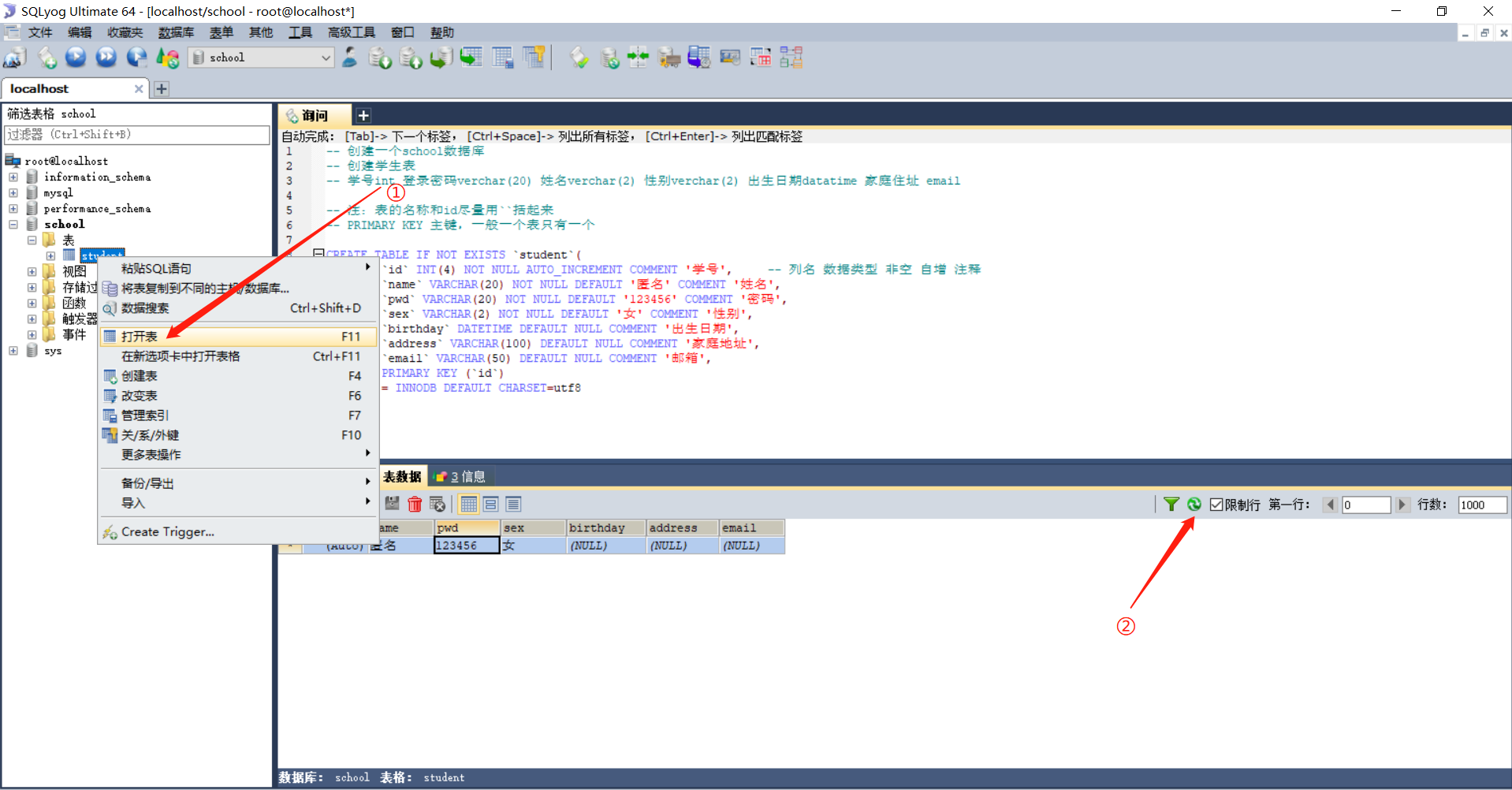1512x790 pixels.
Task: Choose 更多表操作 submenu entry
Action: click(x=239, y=455)
